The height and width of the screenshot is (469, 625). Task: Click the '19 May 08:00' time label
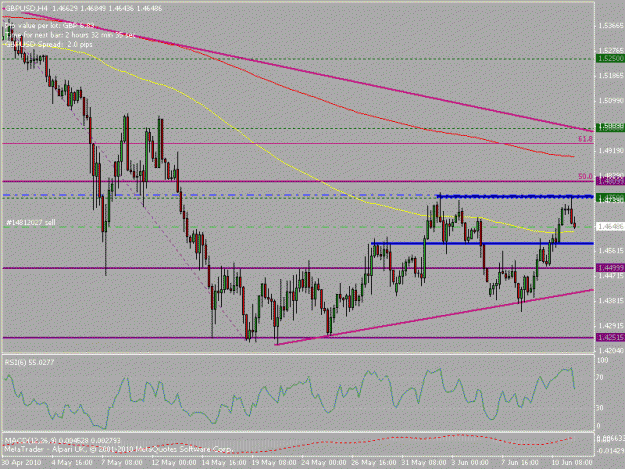point(273,462)
